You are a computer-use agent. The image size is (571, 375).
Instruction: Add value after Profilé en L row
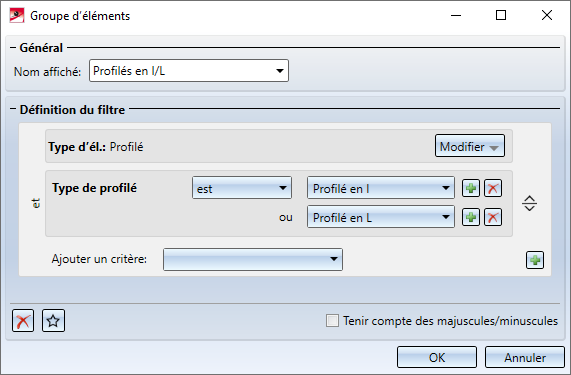[471, 217]
